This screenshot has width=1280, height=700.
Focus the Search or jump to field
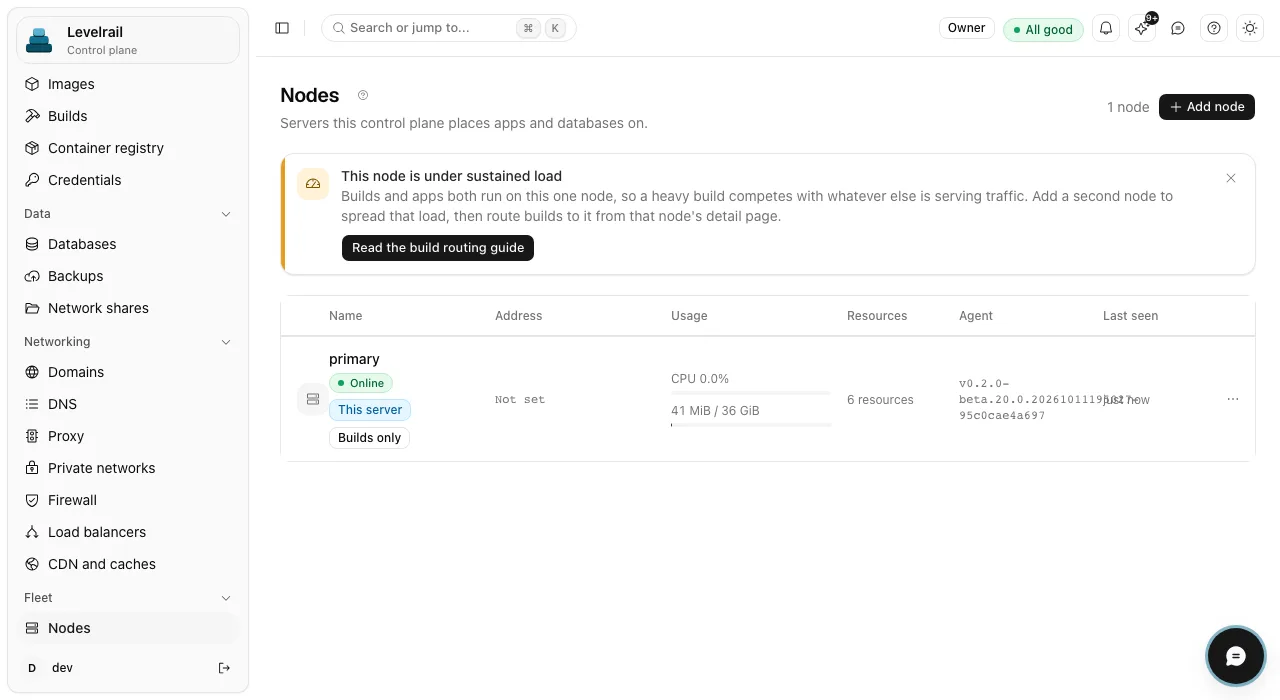(449, 28)
